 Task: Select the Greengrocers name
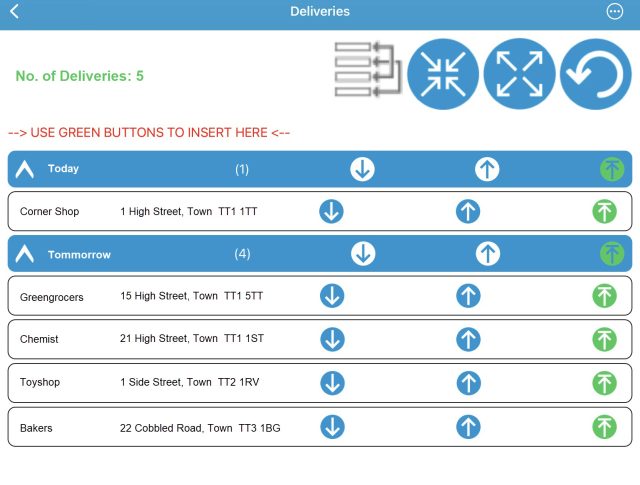coord(51,297)
